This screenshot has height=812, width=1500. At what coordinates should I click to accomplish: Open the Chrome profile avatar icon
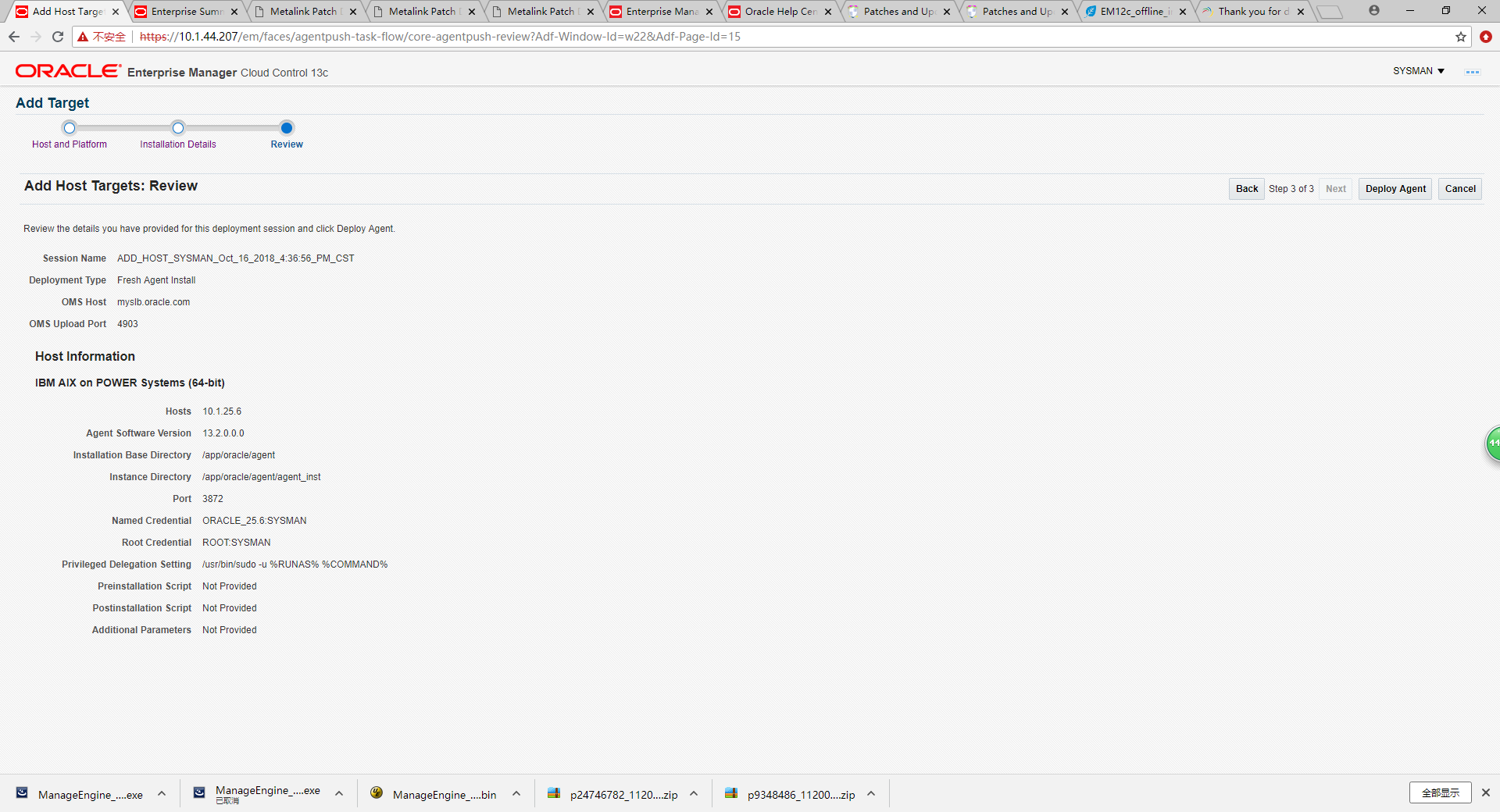[1374, 11]
